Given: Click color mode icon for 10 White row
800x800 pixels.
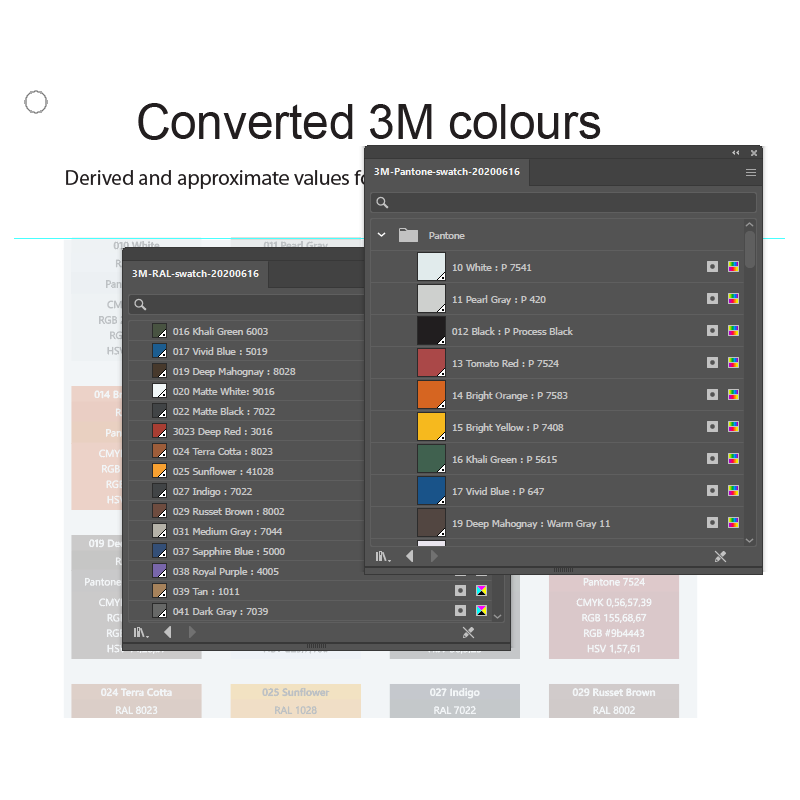Looking at the screenshot, I should click(733, 266).
